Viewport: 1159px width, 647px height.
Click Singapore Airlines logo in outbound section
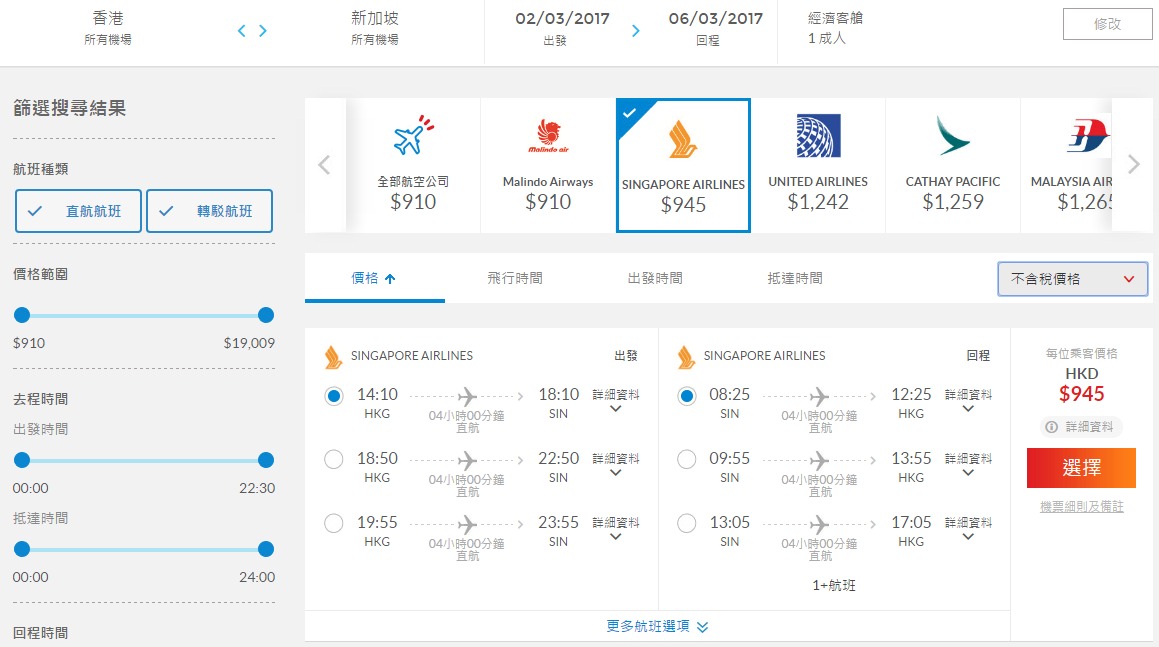tap(333, 357)
